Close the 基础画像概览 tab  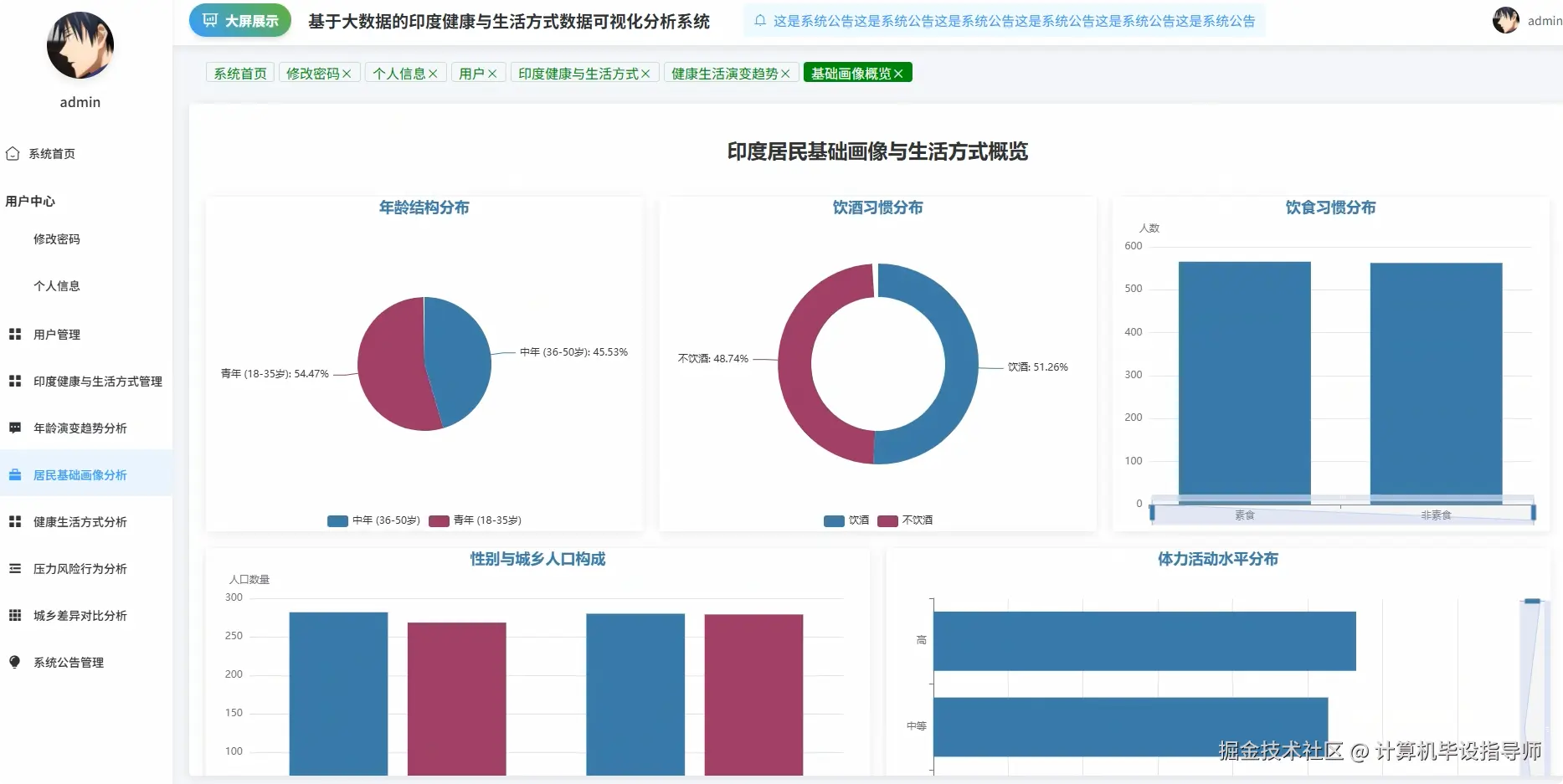coord(898,74)
